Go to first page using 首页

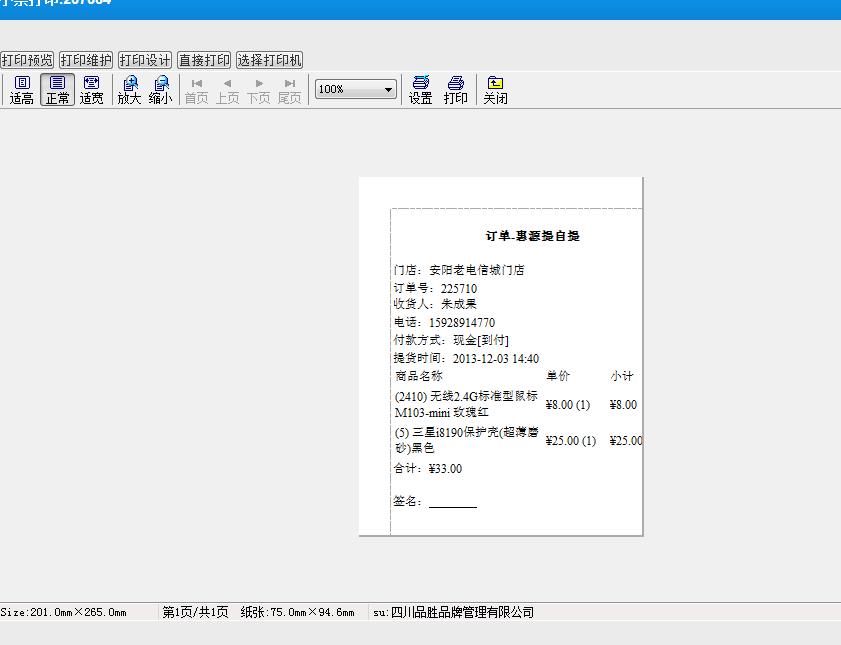click(196, 89)
